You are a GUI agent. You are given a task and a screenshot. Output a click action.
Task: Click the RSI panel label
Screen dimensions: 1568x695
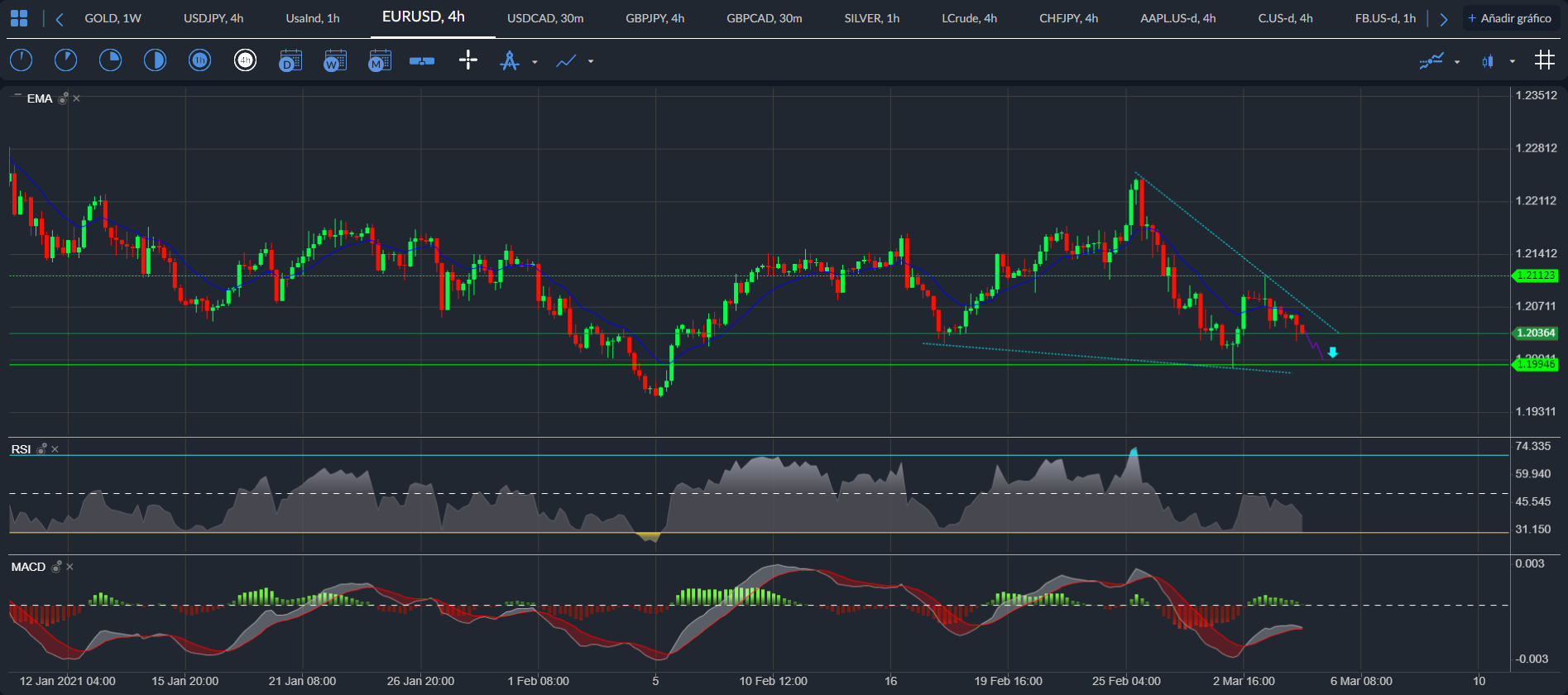coord(21,449)
